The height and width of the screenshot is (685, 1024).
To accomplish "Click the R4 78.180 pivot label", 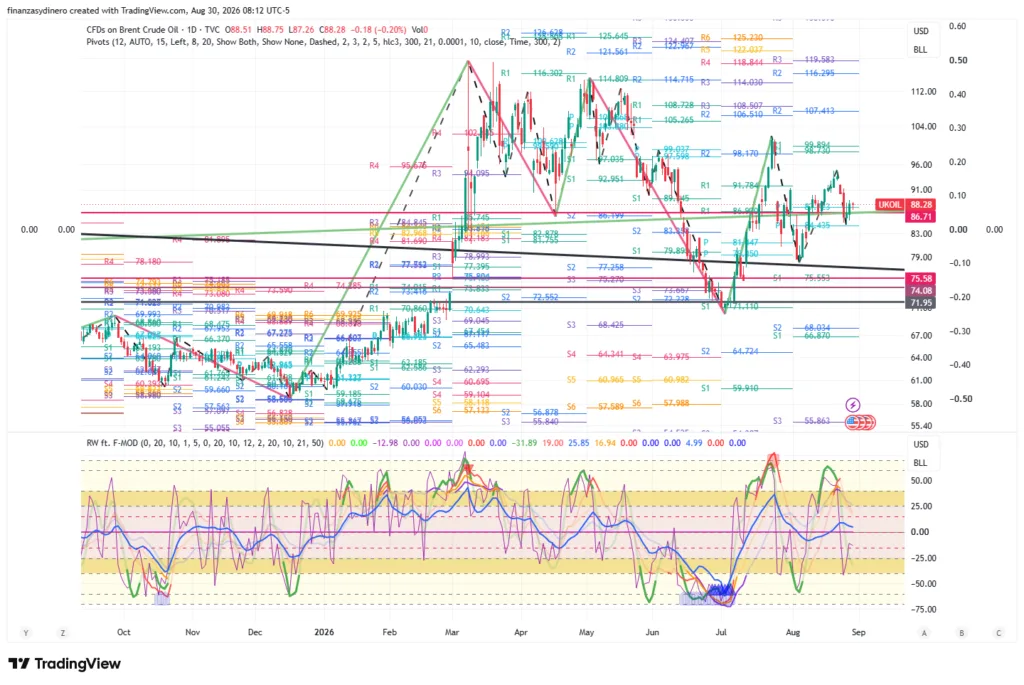I will (x=132, y=262).
